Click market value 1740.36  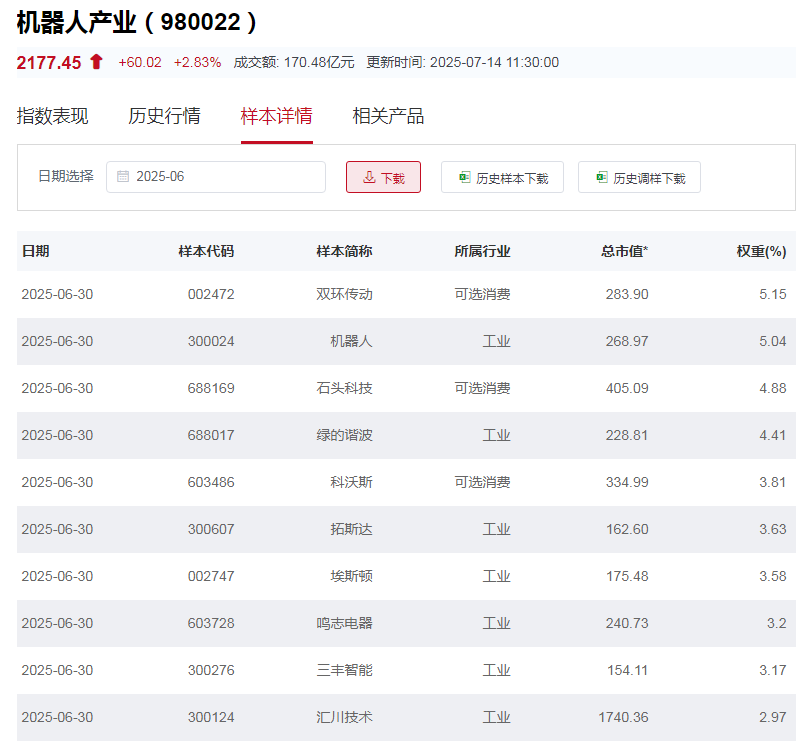click(624, 717)
